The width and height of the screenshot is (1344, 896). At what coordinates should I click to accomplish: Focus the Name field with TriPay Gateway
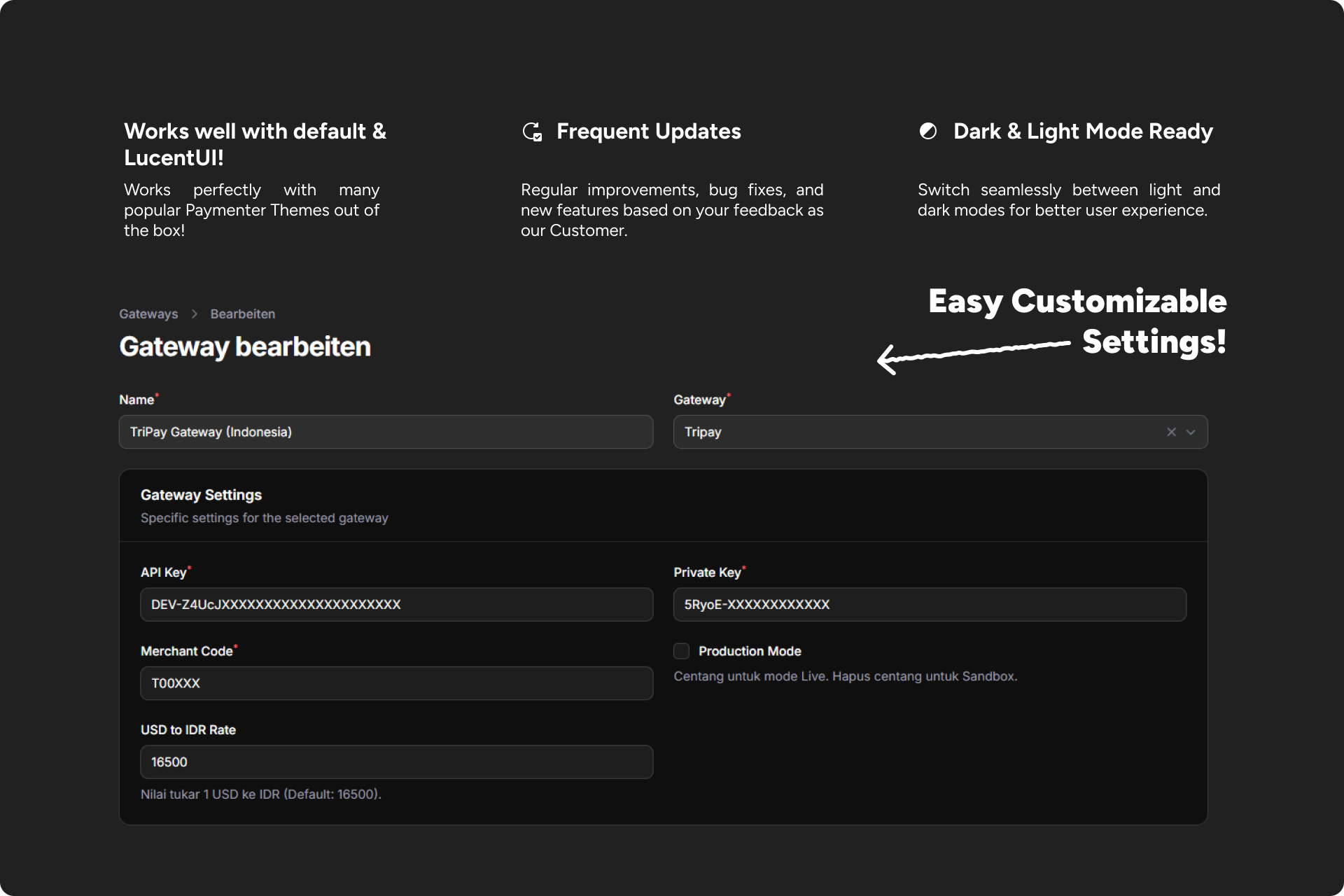coord(386,432)
